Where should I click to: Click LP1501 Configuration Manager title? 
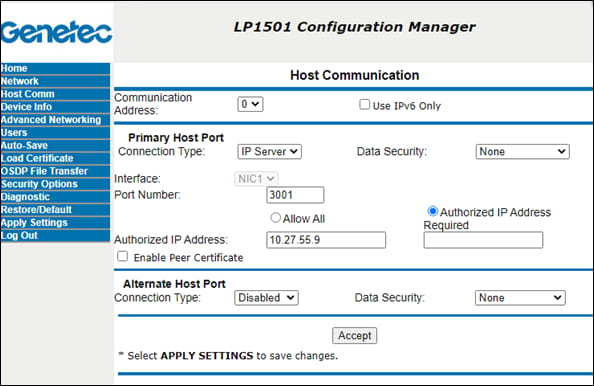[x=355, y=27]
